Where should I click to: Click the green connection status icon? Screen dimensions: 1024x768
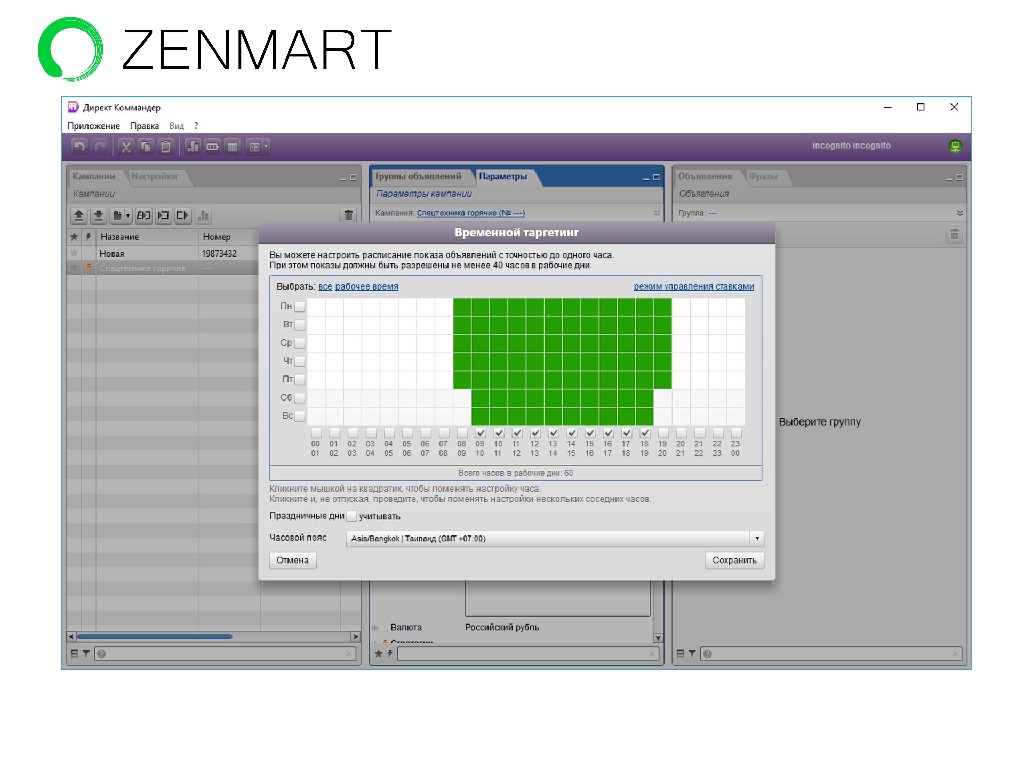(x=955, y=146)
